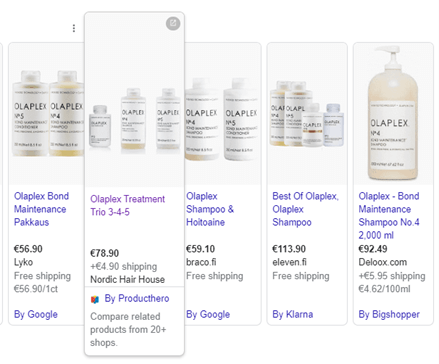Select the braco.fi shampoo and conditioner image
The width and height of the screenshot is (439, 364).
[223, 114]
